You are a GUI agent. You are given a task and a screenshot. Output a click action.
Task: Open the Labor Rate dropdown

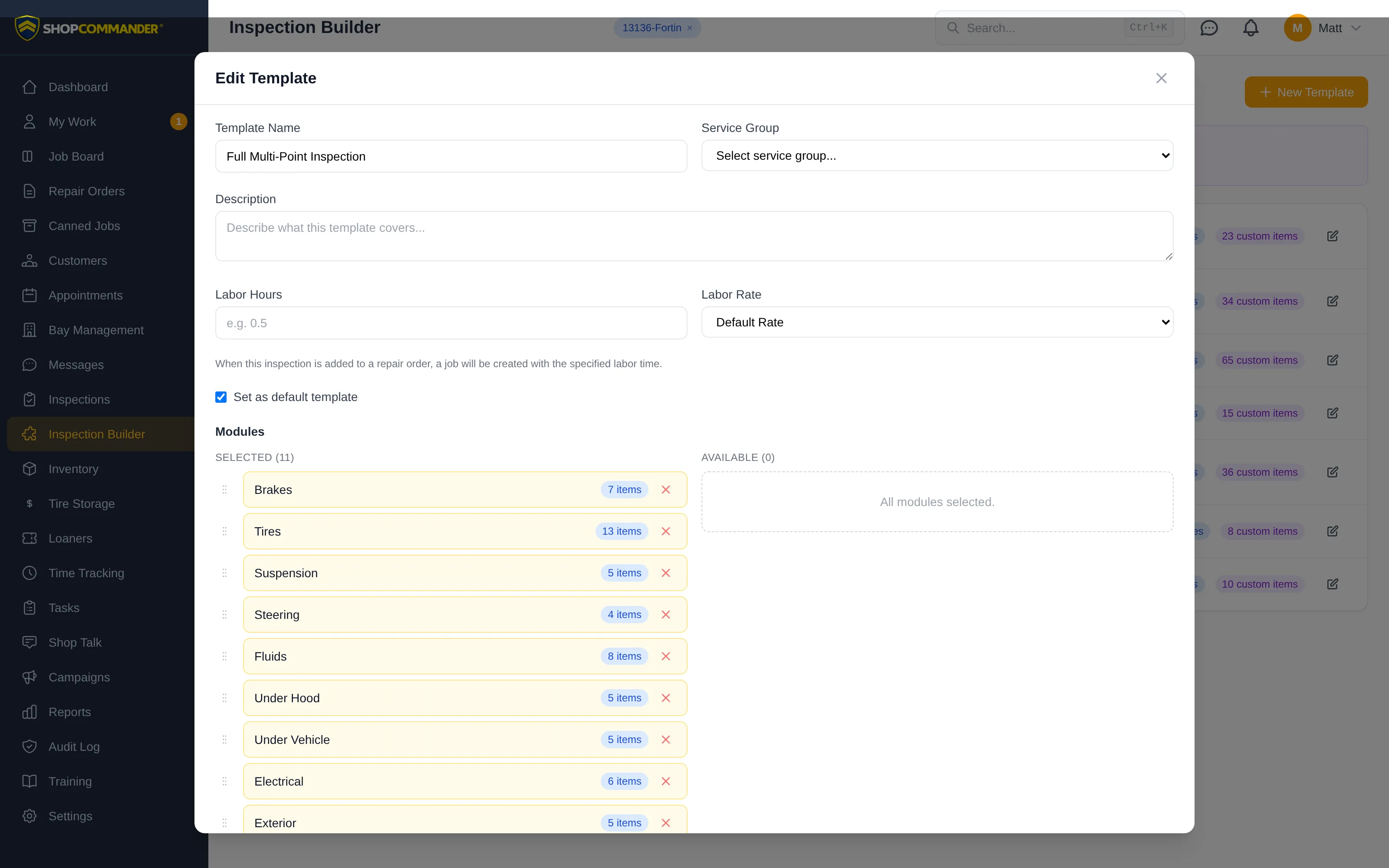coord(937,322)
